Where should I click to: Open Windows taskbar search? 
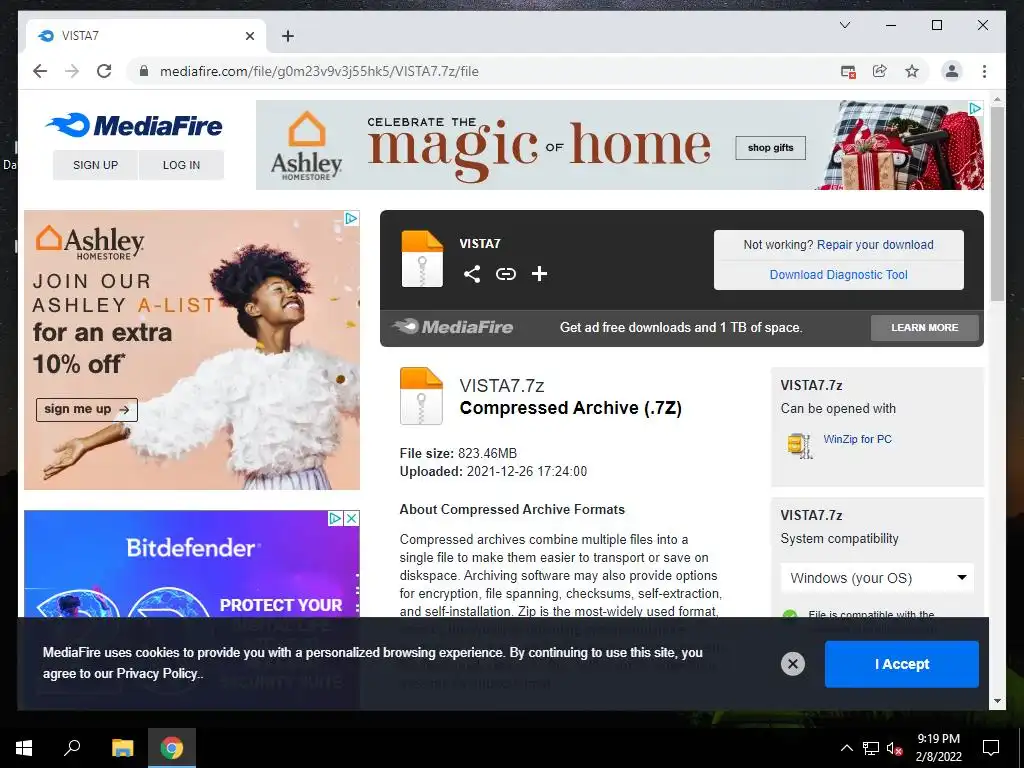click(x=72, y=748)
